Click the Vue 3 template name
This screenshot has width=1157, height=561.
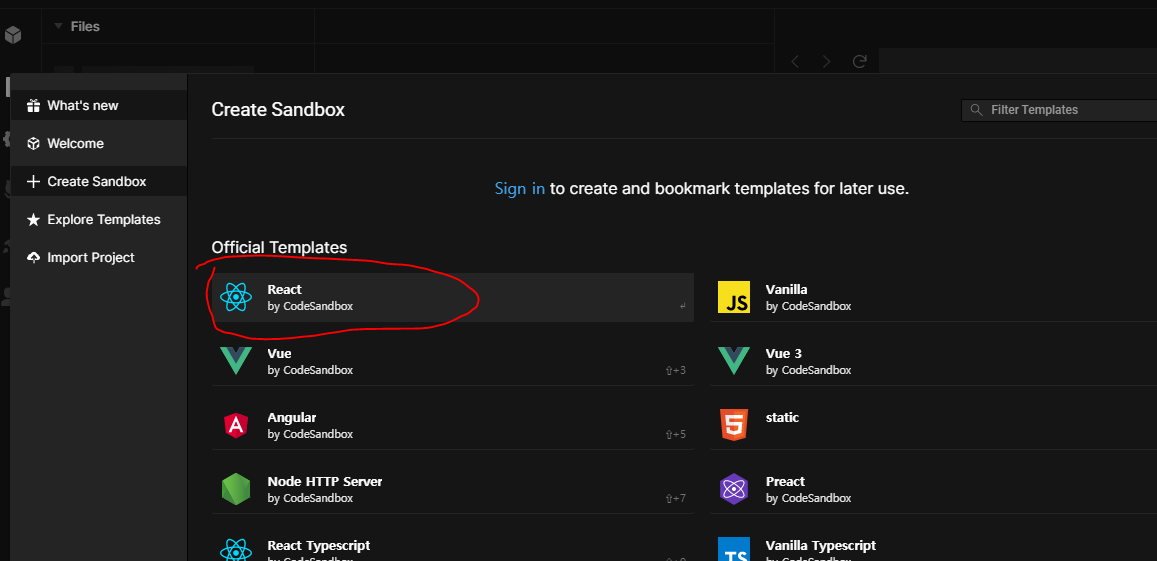pyautogui.click(x=784, y=354)
